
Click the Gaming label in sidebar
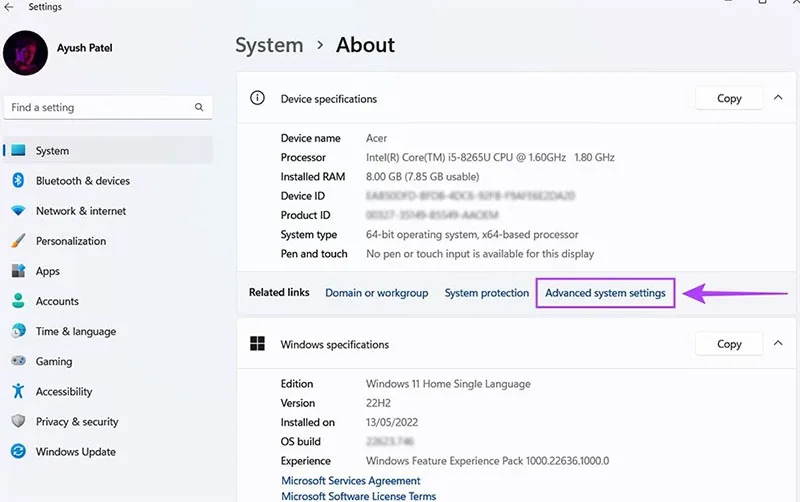point(54,362)
